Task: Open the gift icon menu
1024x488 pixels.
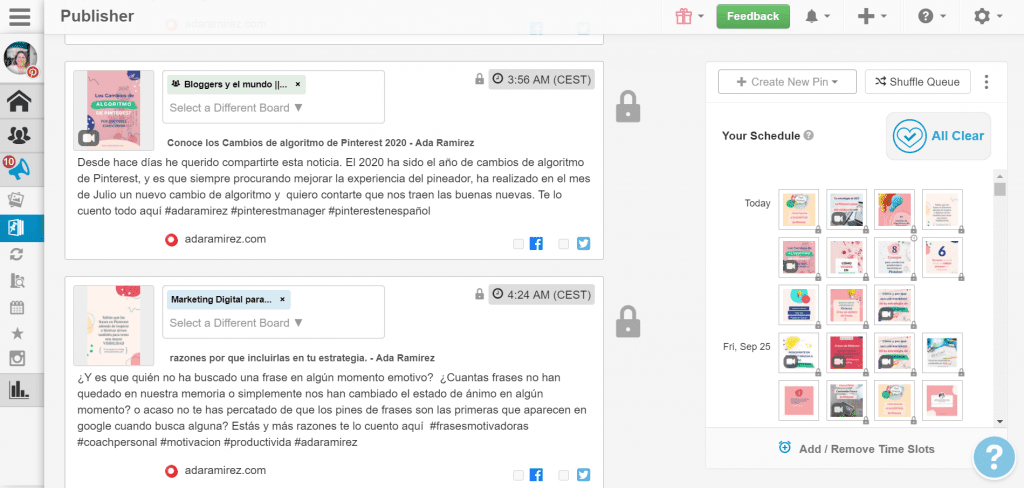Action: click(689, 16)
